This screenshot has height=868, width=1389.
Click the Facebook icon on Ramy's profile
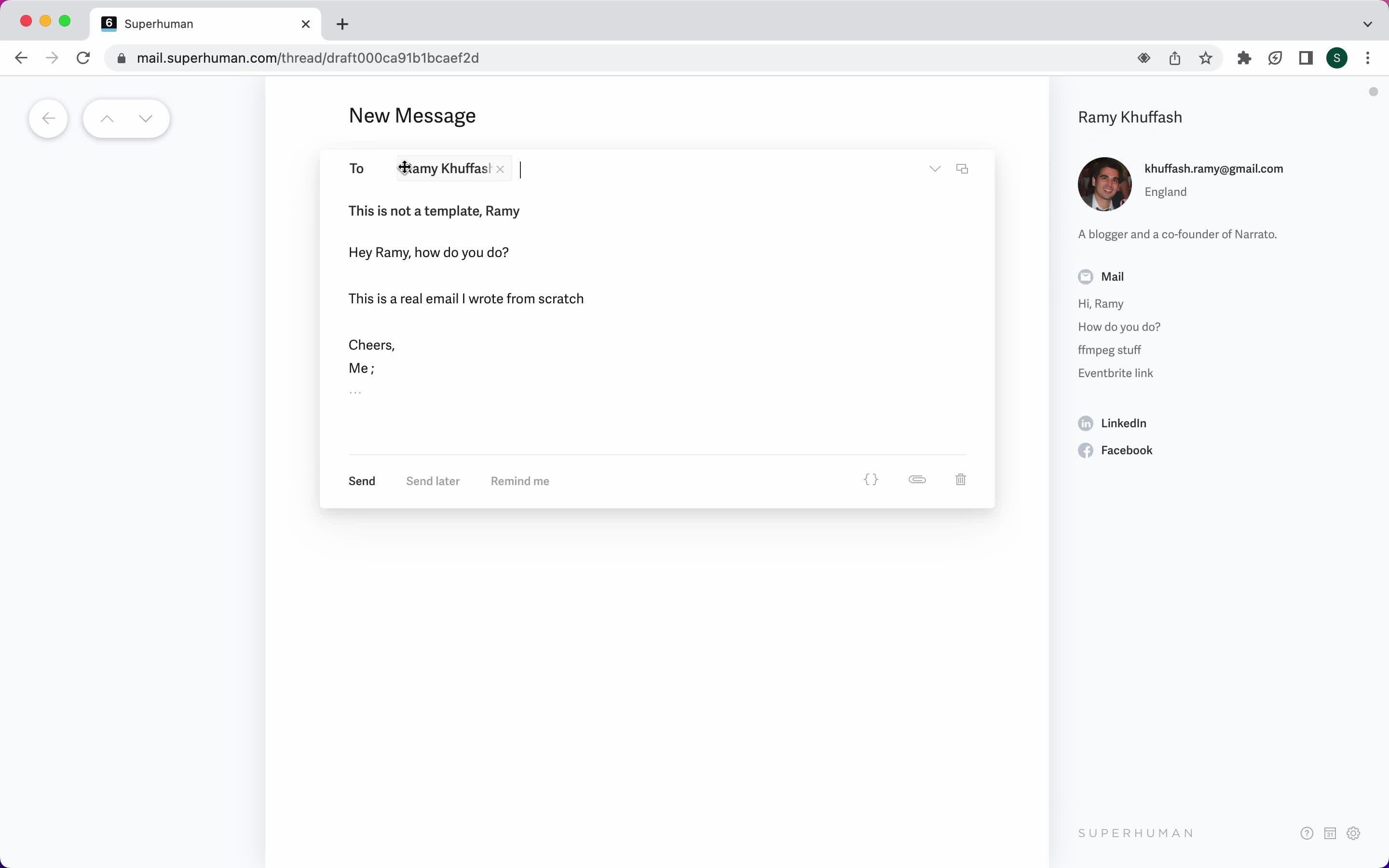(x=1086, y=450)
